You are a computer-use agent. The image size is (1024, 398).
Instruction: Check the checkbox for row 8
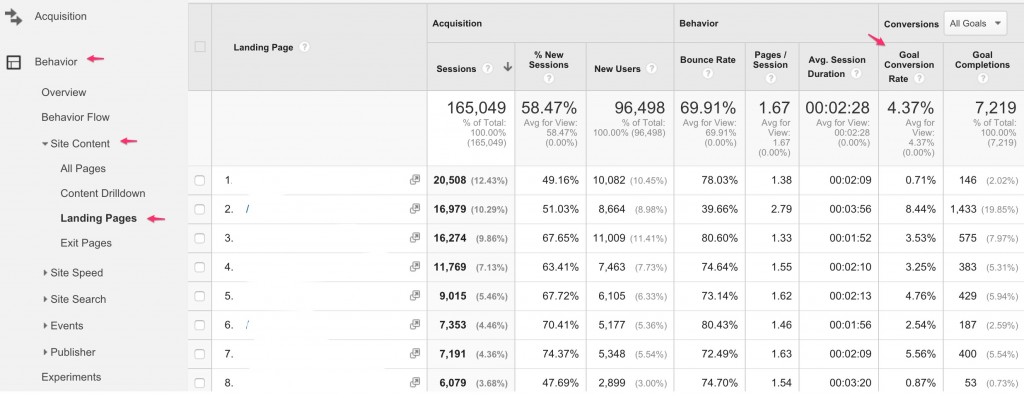pos(200,383)
